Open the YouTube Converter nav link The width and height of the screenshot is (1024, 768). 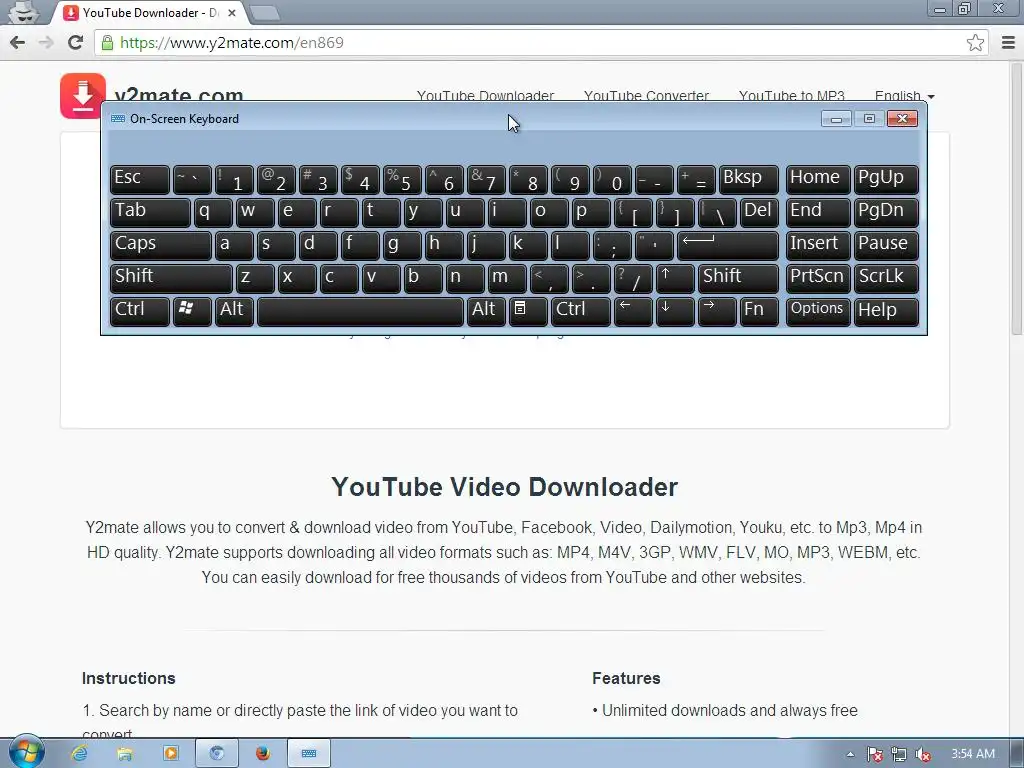pyautogui.click(x=646, y=95)
